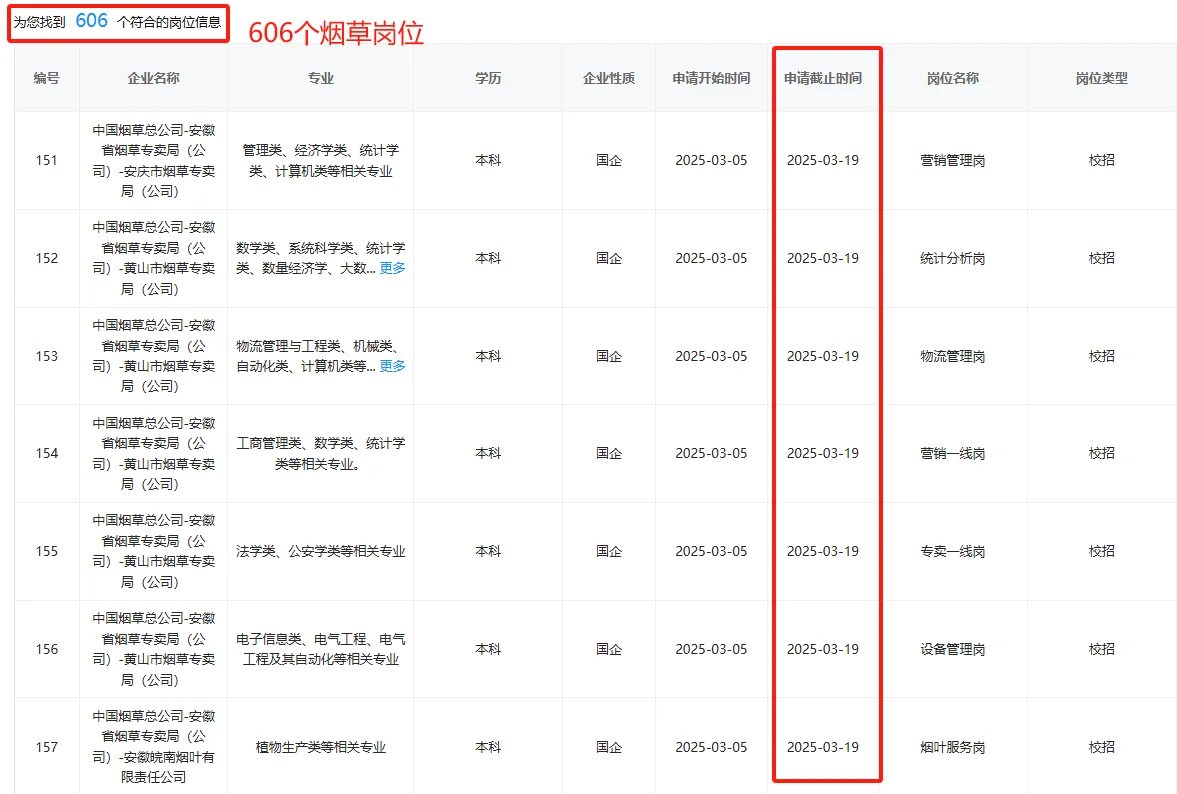This screenshot has width=1177, height=794.
Task: Click 本科 in the 专卖一线岗 row
Action: [488, 551]
